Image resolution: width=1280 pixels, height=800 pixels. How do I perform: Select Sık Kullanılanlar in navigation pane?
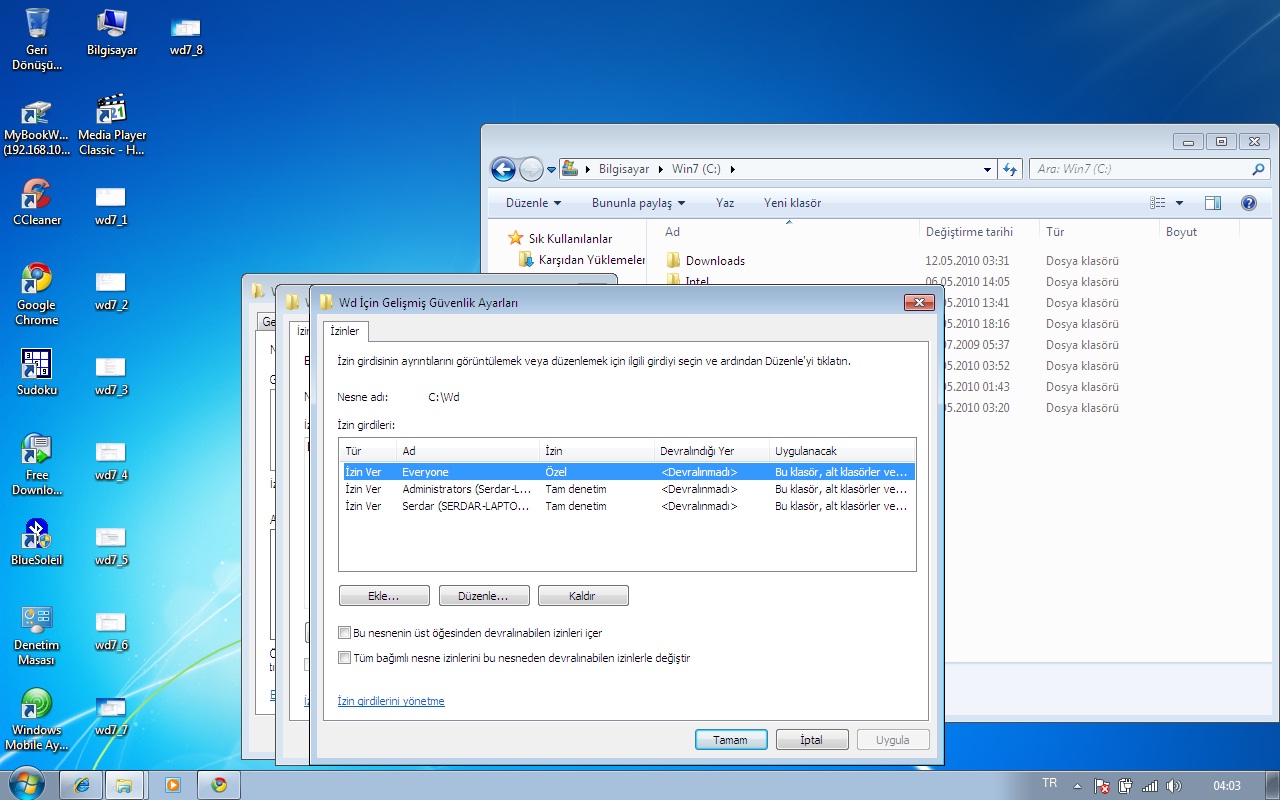coord(570,239)
